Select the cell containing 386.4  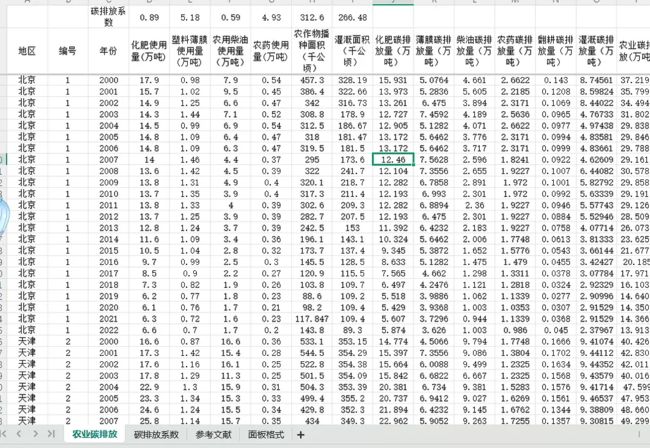coord(311,92)
